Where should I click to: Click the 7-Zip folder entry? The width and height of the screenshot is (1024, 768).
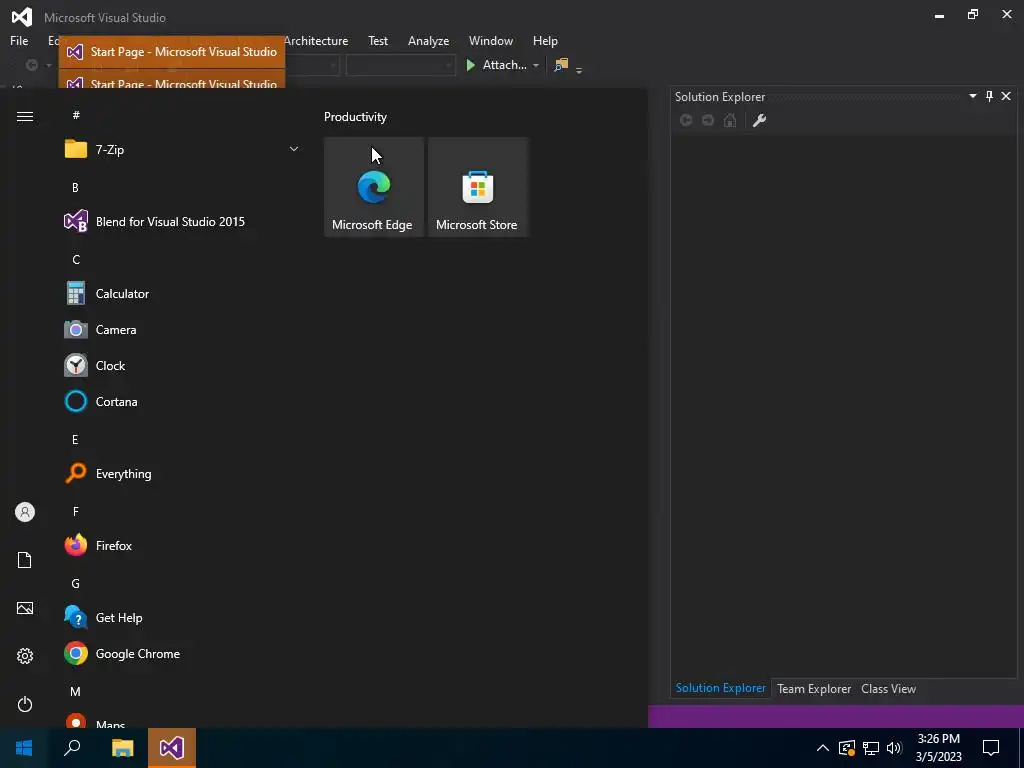click(183, 150)
